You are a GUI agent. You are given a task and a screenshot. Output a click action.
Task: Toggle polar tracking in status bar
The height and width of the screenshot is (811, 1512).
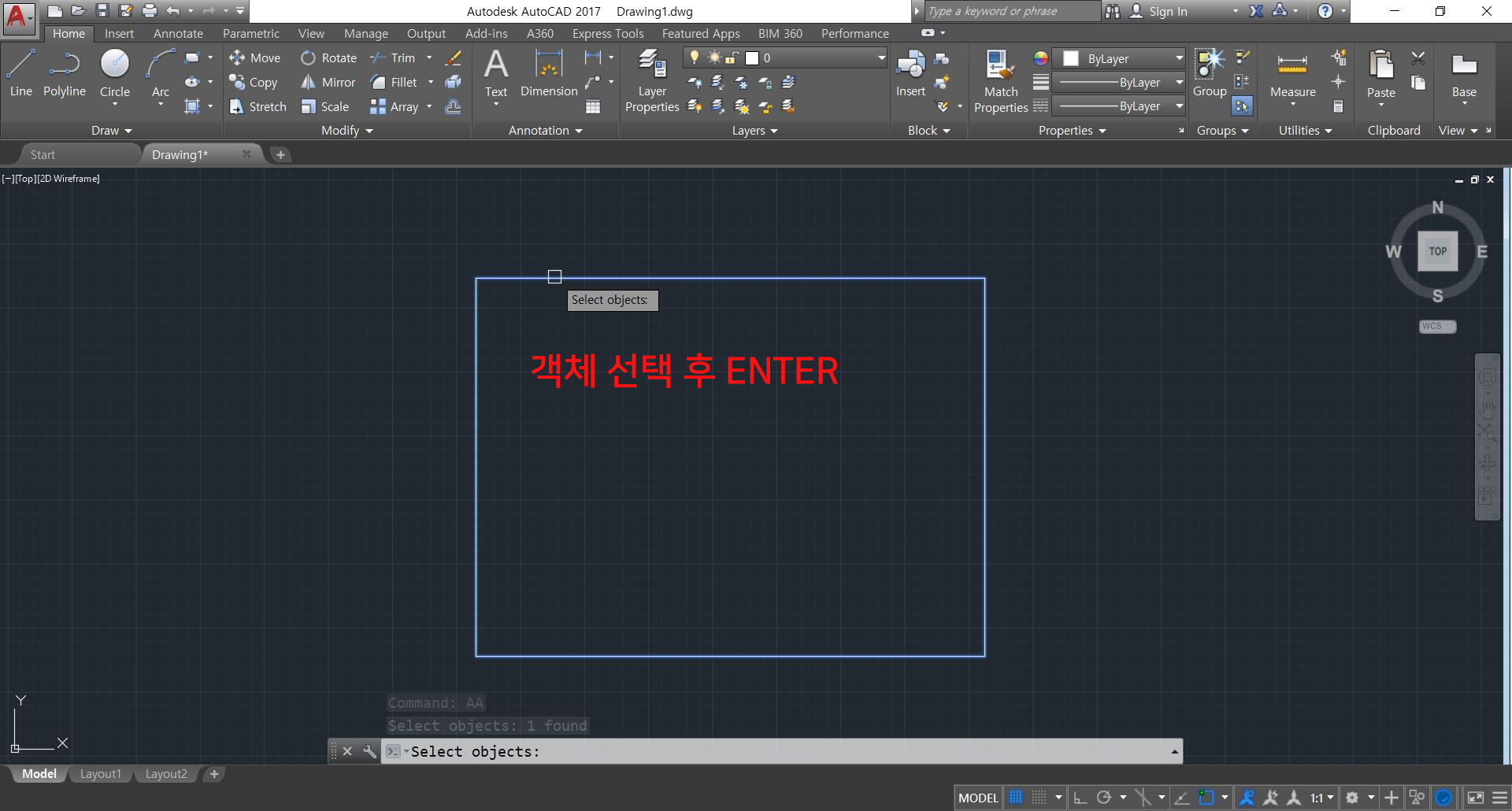pyautogui.click(x=1104, y=798)
